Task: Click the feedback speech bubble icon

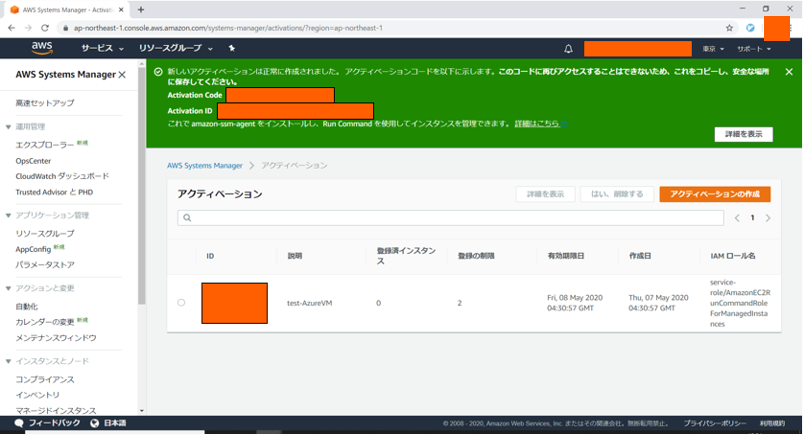Action: tap(19, 423)
